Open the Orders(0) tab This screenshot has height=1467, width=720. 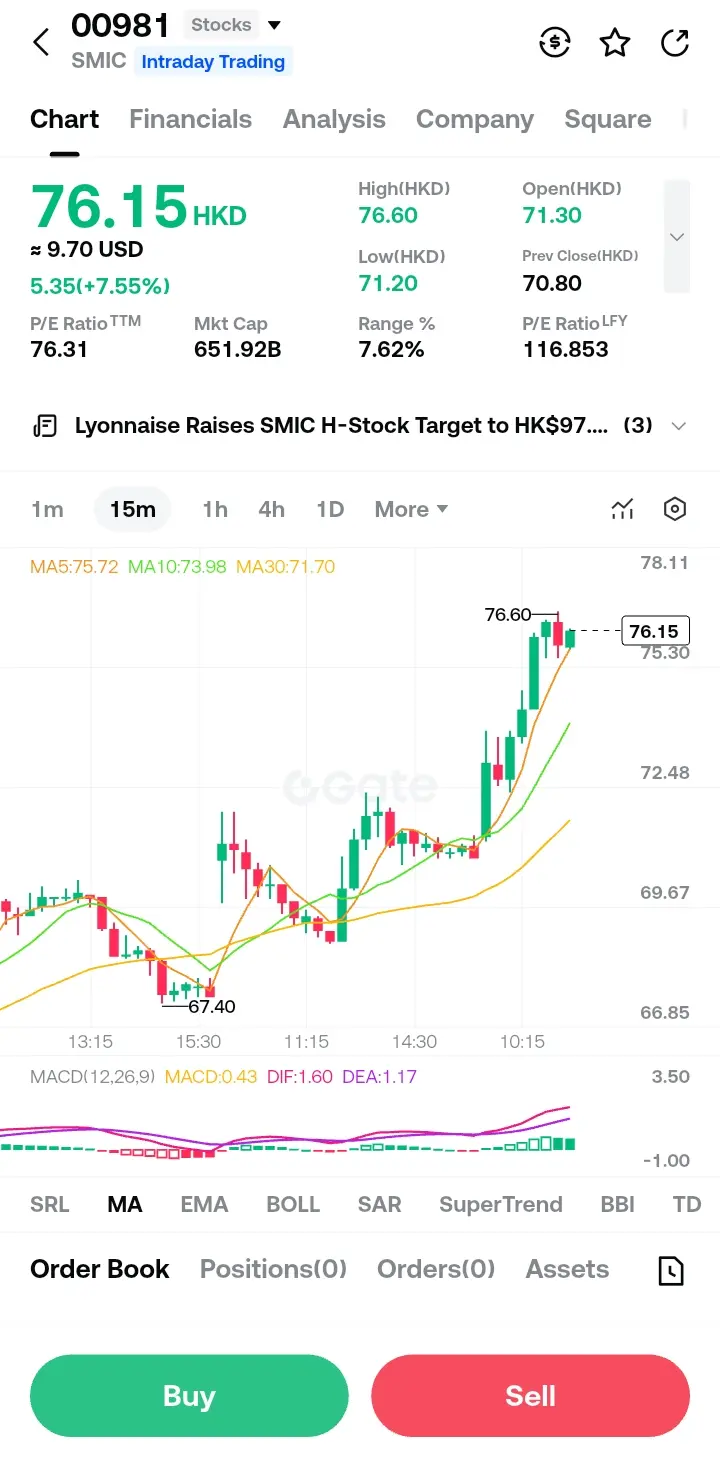436,1269
